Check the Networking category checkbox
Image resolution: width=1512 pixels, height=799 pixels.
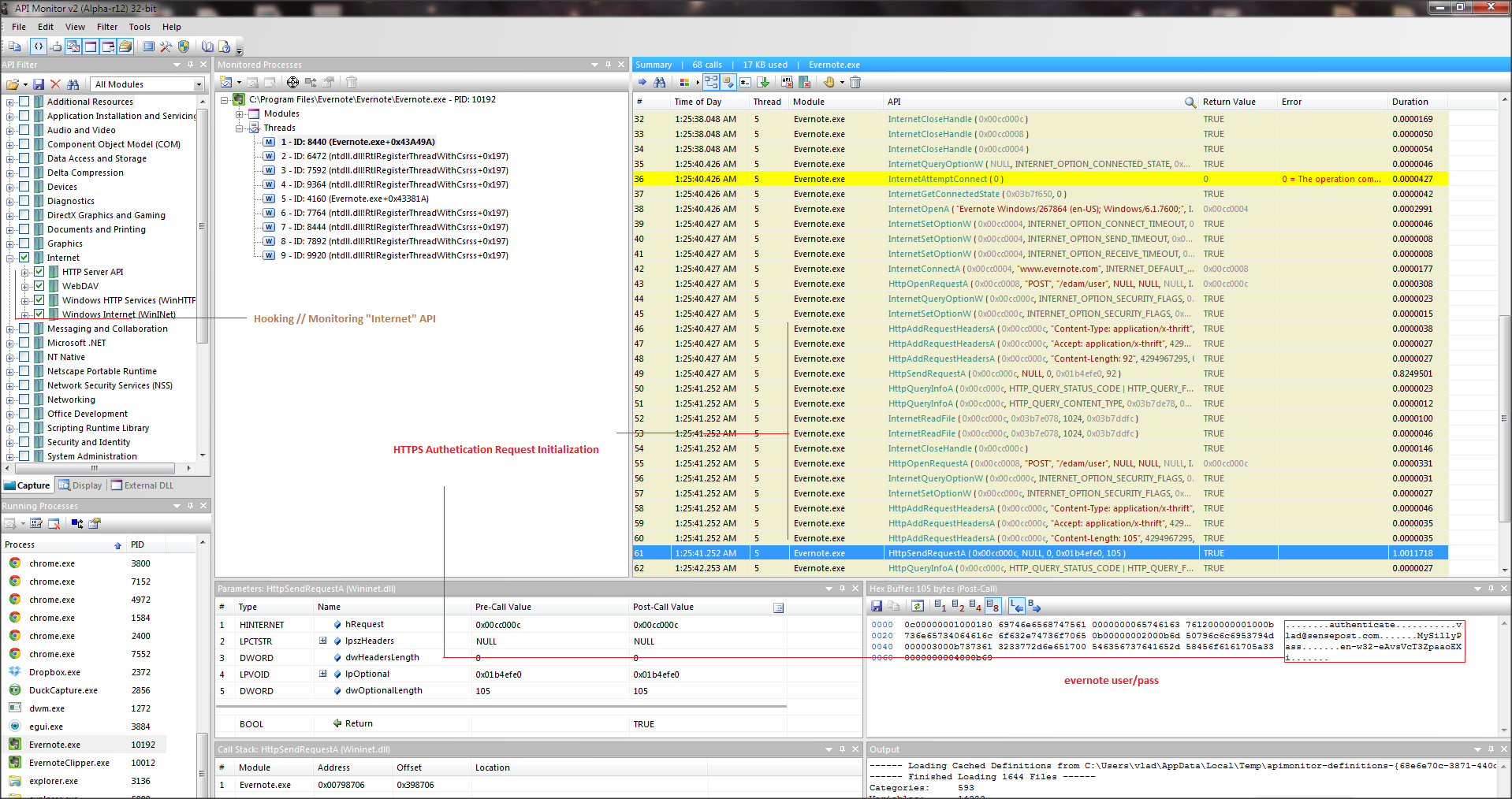(x=24, y=399)
